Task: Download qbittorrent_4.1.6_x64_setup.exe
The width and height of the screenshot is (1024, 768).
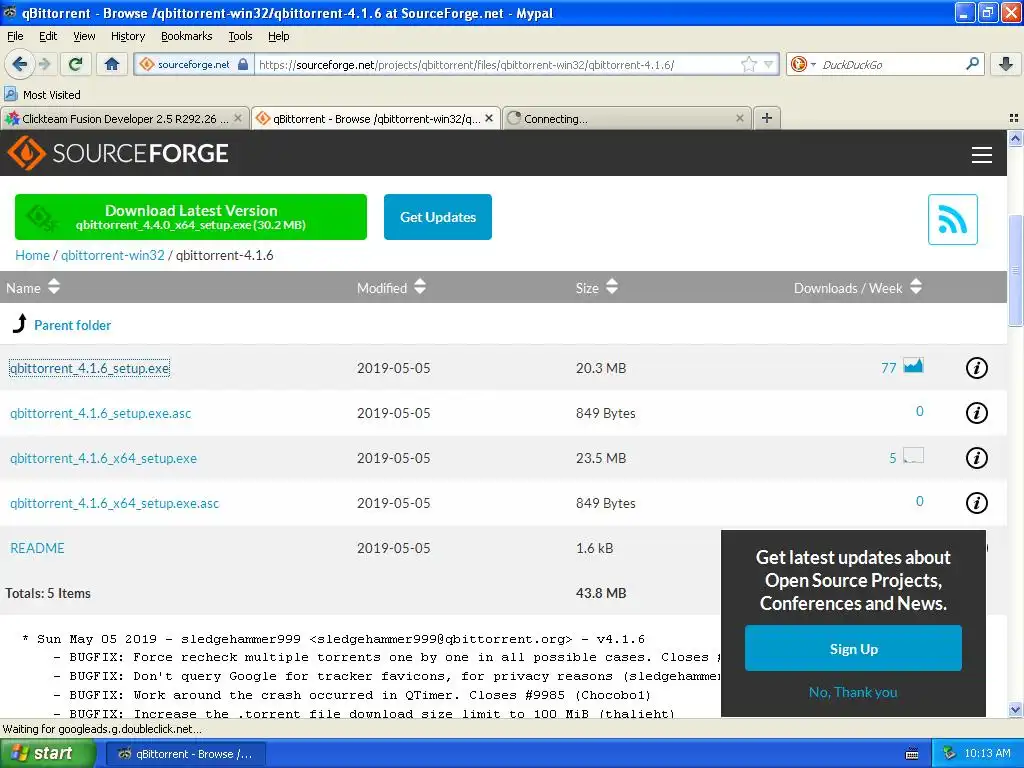Action: point(103,458)
